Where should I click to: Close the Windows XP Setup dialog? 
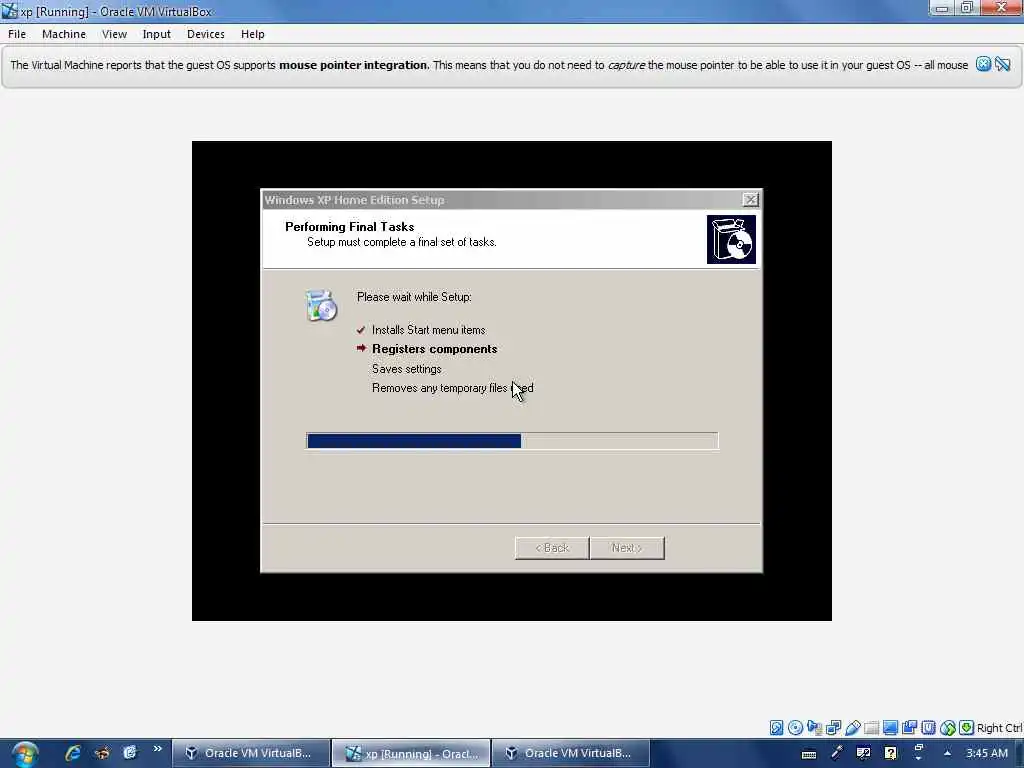(750, 200)
